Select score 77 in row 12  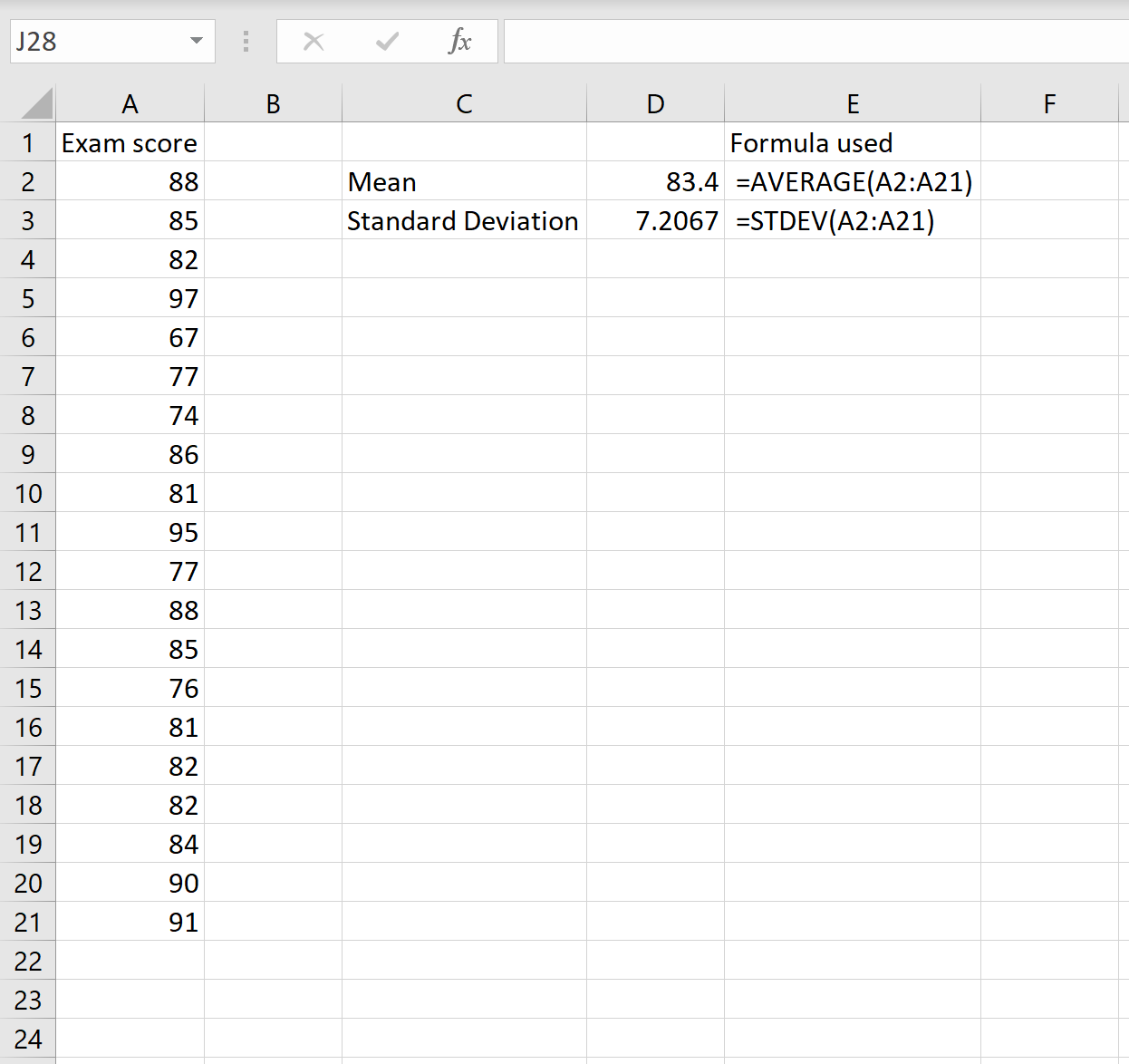130,572
